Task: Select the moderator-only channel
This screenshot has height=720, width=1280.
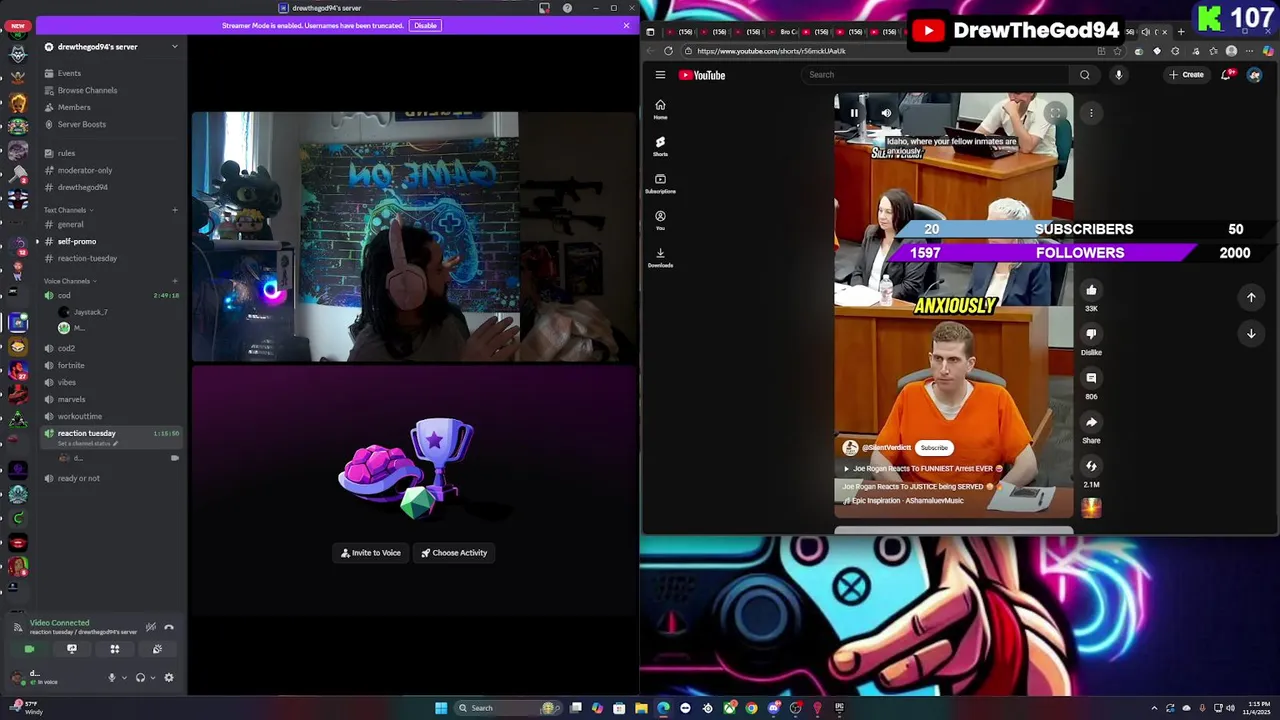Action: 110,170
